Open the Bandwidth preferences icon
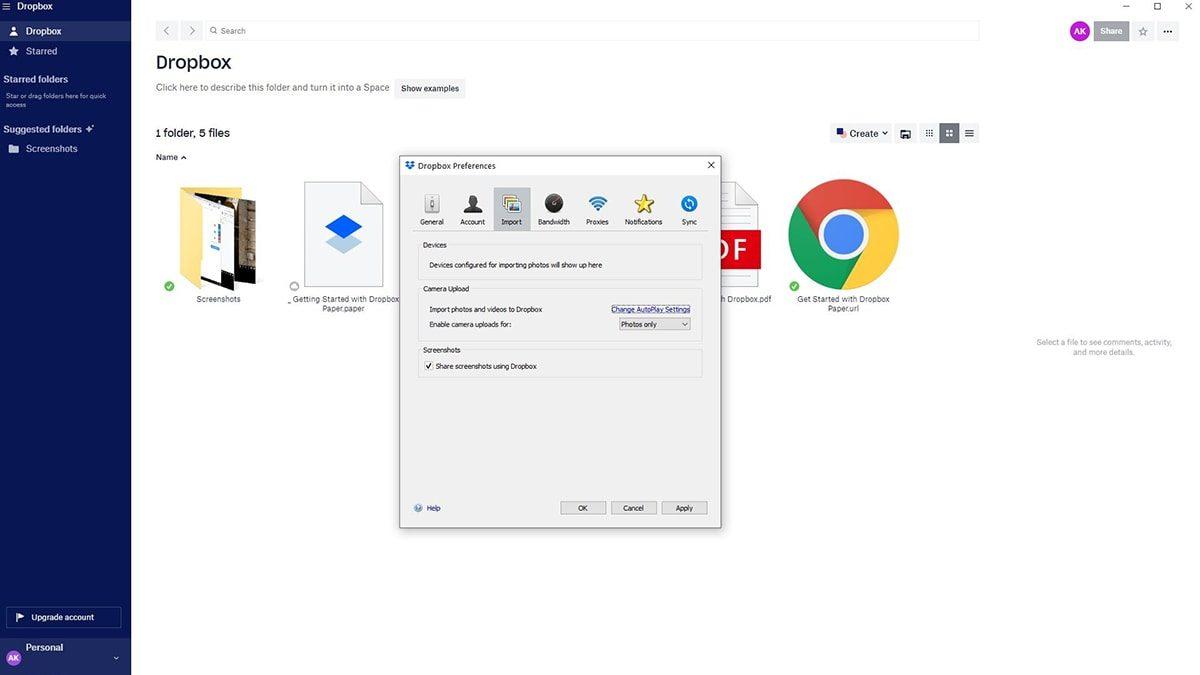Viewport: 1200px width, 675px height. pyautogui.click(x=555, y=208)
